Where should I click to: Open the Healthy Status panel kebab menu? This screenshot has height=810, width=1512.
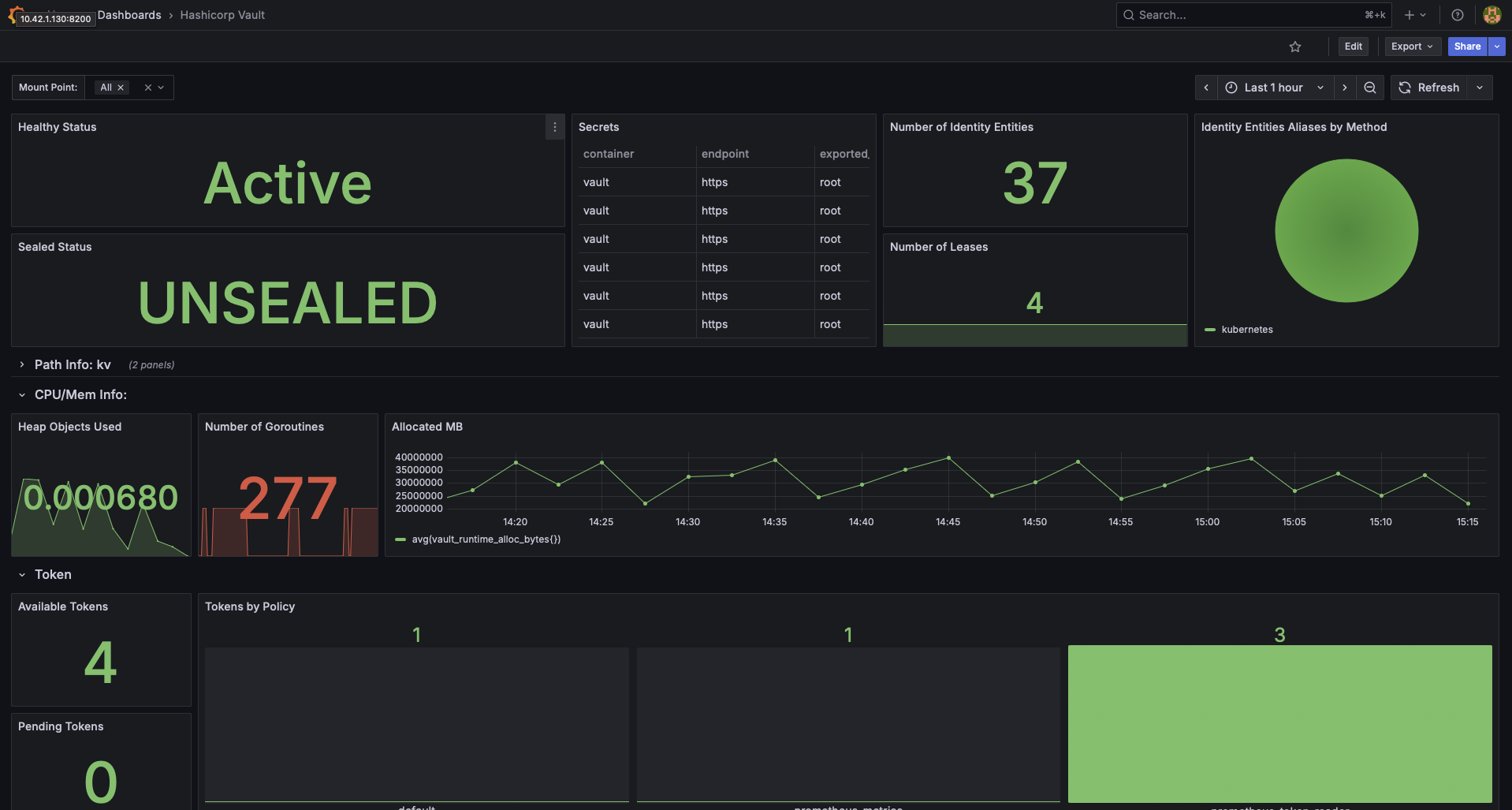(x=554, y=127)
